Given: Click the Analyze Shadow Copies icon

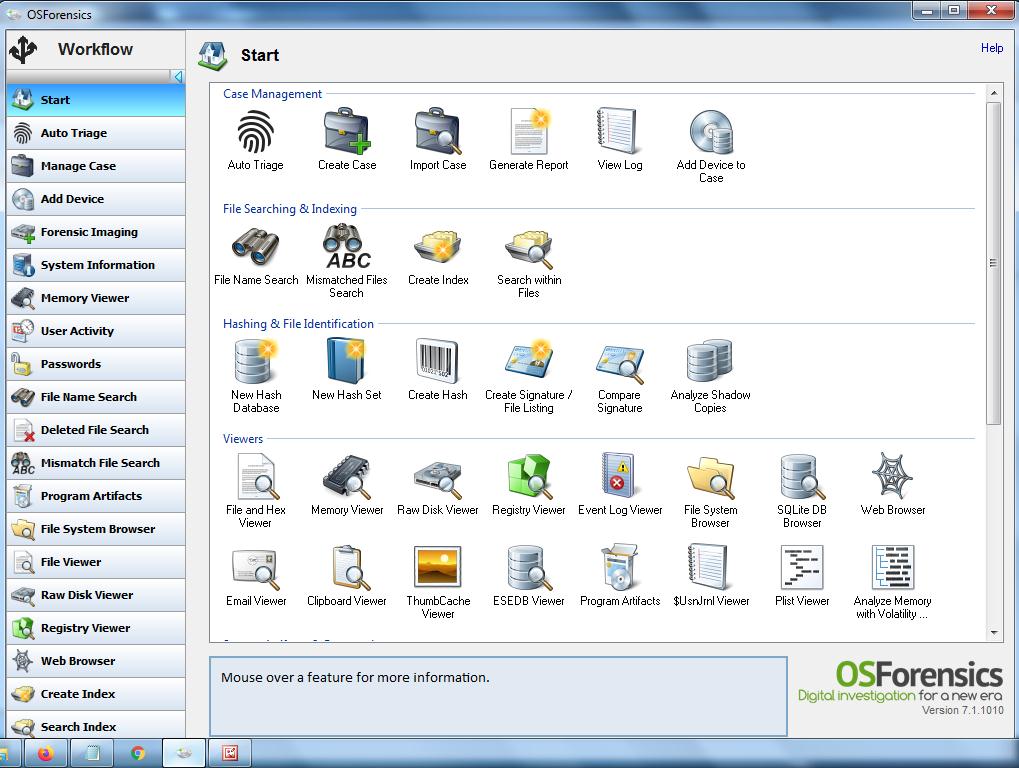Looking at the screenshot, I should point(710,362).
